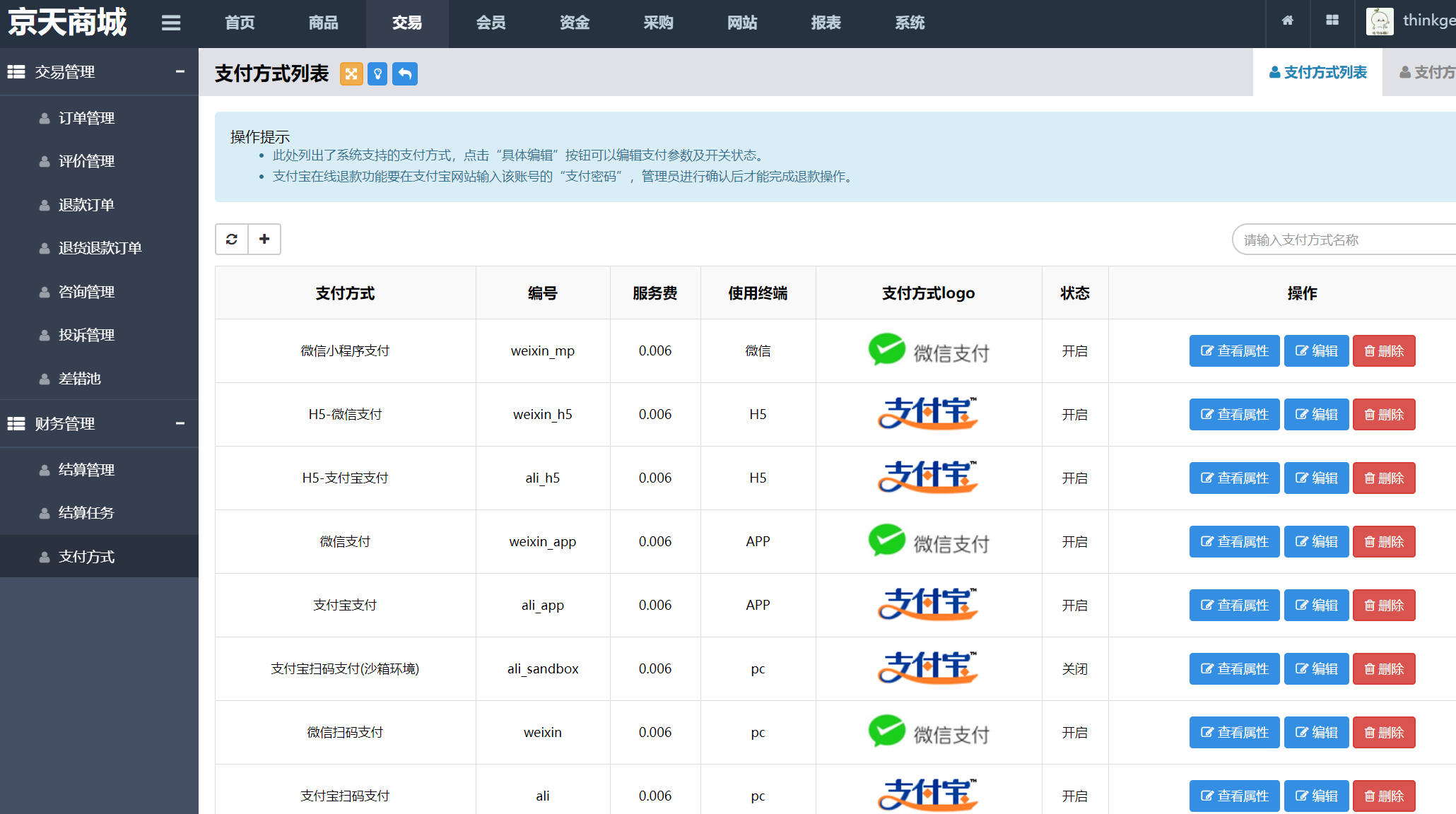The image size is (1456, 814).
Task: Open the 会员 top menu
Action: [491, 23]
